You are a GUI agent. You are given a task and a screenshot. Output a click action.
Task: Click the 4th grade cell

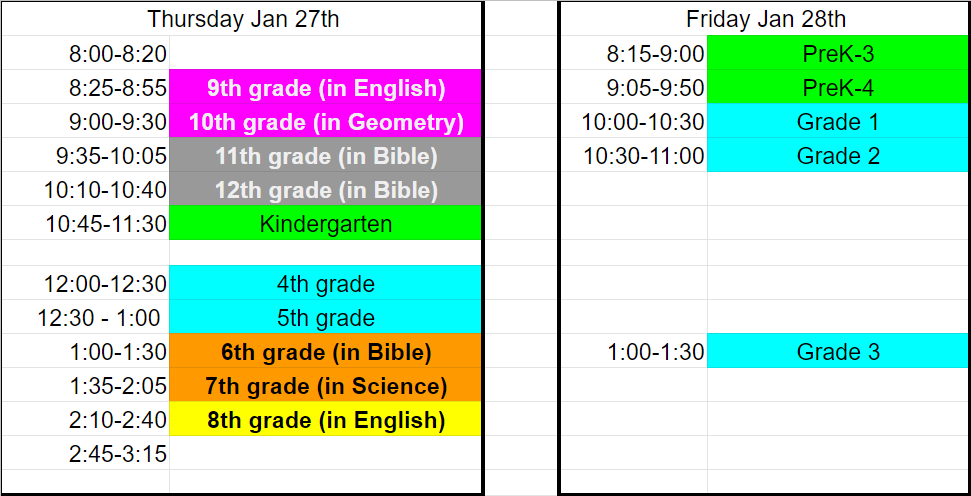click(326, 284)
